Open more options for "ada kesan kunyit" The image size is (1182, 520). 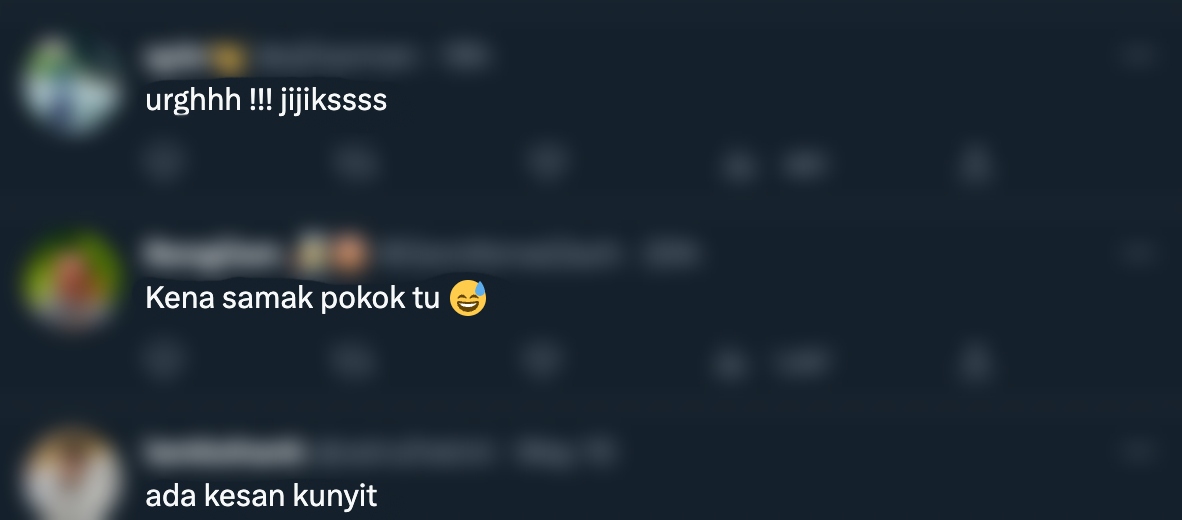coord(1138,451)
